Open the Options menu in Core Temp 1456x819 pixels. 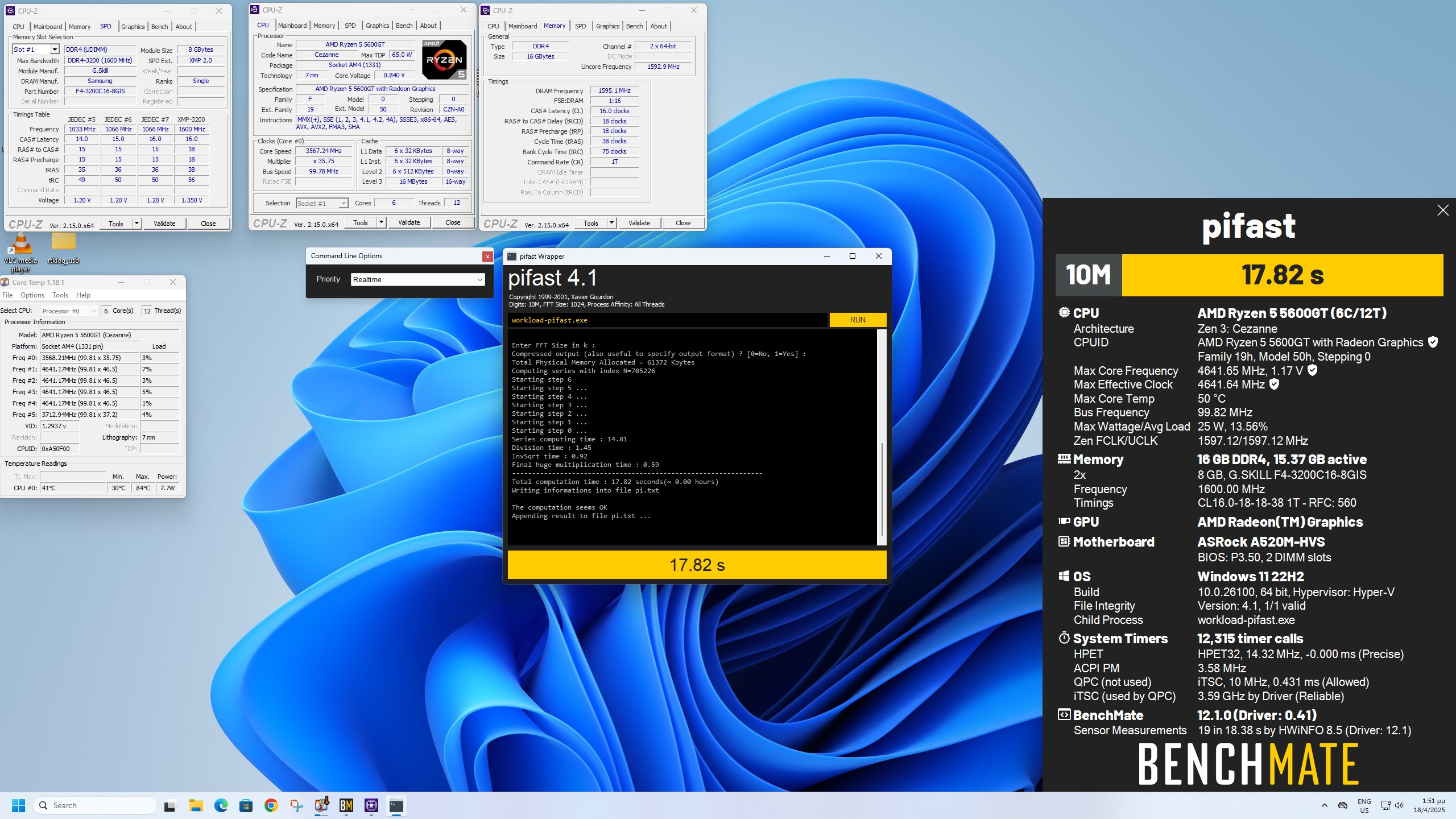point(32,295)
